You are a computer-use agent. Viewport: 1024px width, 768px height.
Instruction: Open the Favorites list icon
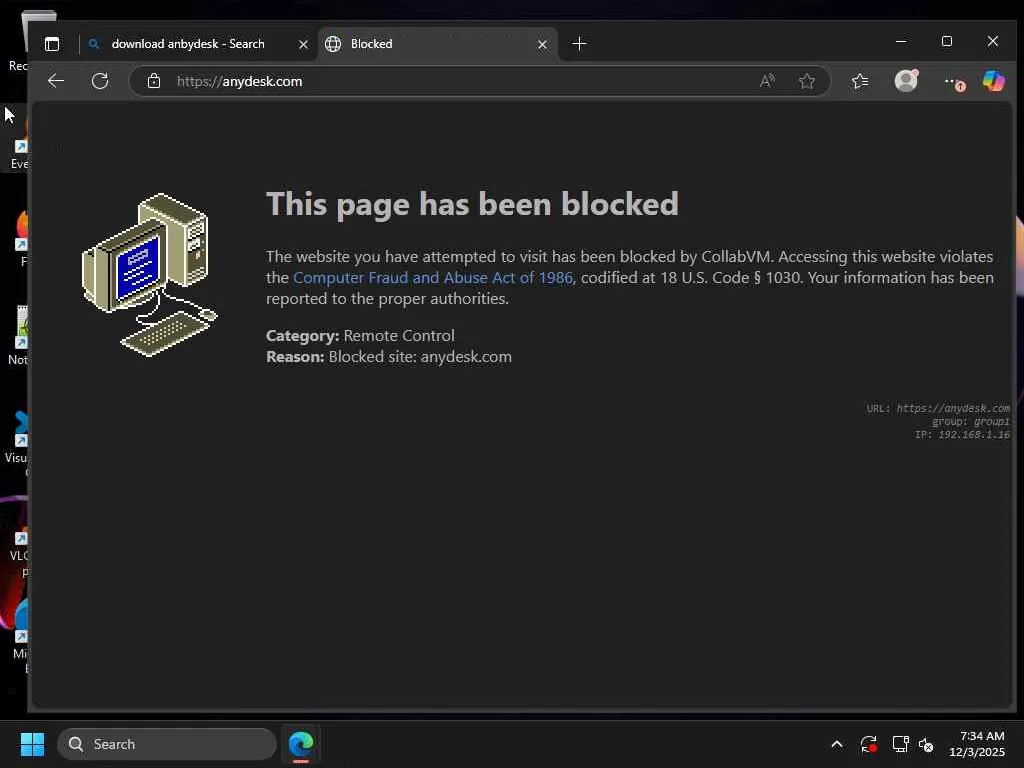click(860, 81)
